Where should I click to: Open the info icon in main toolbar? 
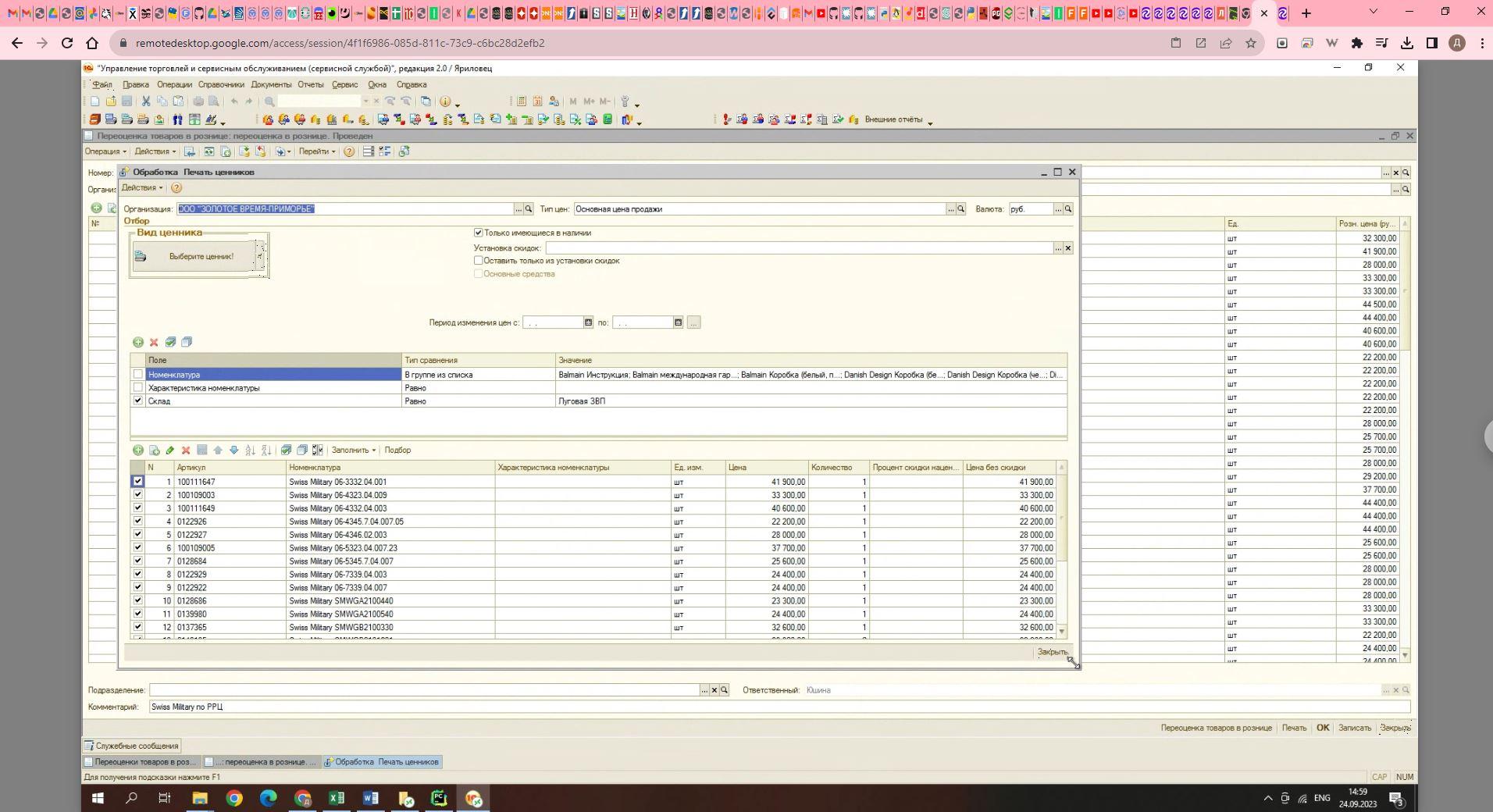[x=445, y=101]
